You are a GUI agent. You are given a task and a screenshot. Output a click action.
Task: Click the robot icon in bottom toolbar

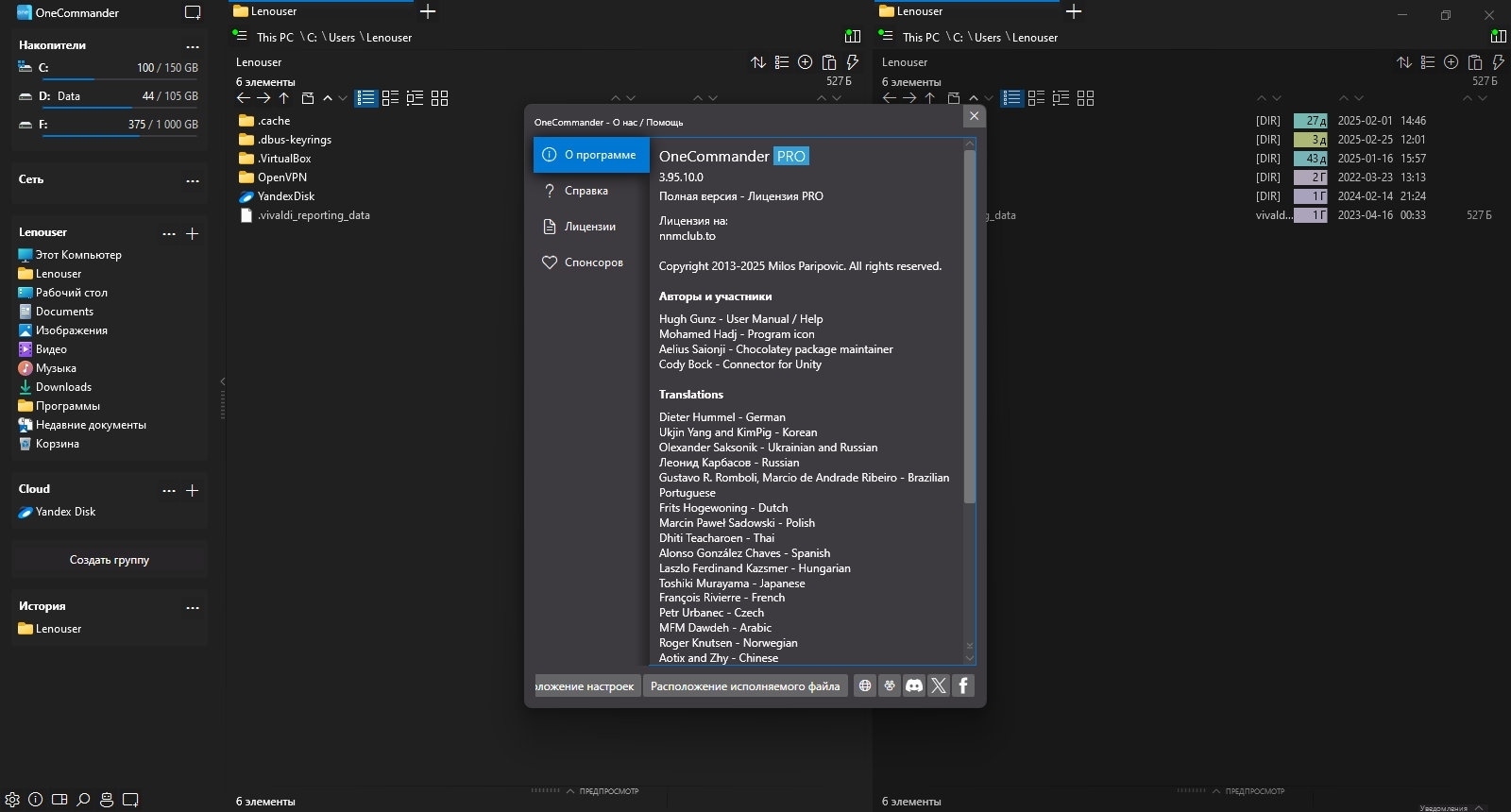(x=107, y=800)
